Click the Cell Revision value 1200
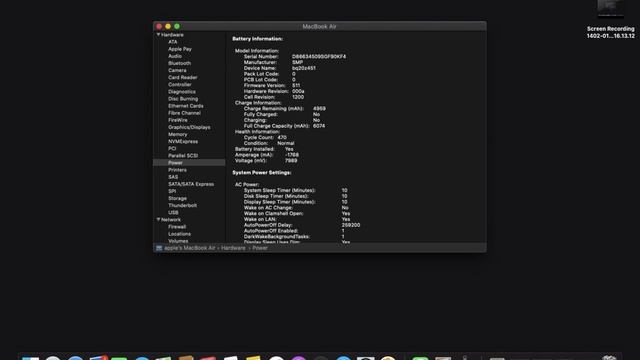The image size is (640, 360). 298,97
